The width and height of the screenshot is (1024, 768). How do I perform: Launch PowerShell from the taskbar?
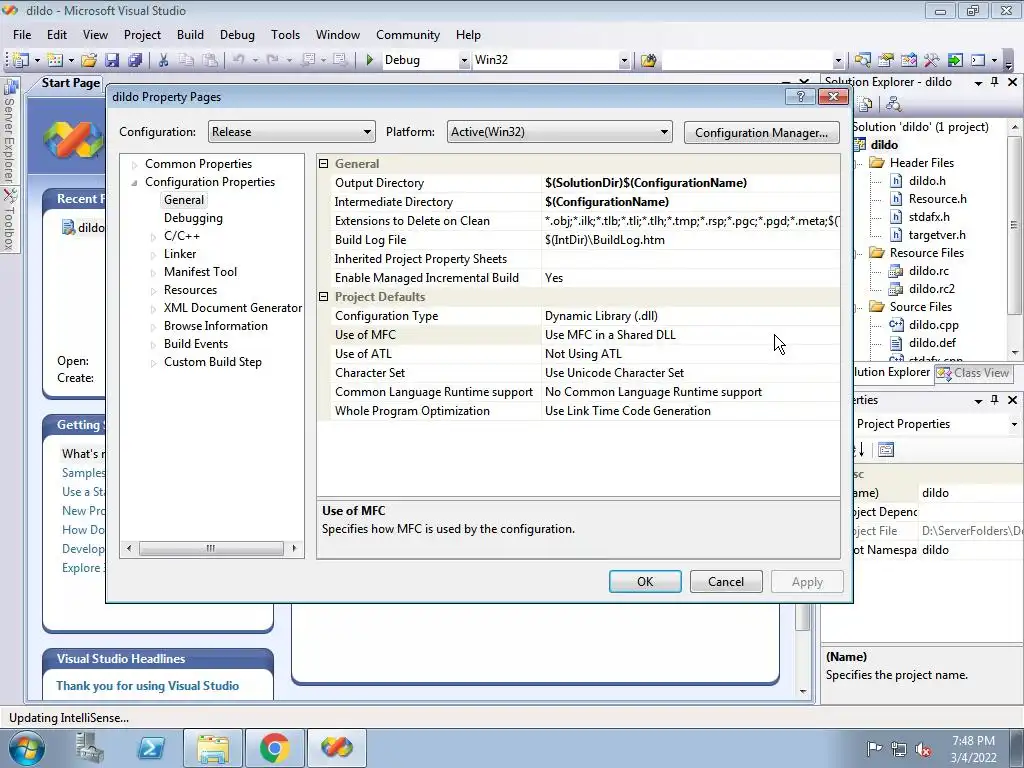click(x=151, y=748)
